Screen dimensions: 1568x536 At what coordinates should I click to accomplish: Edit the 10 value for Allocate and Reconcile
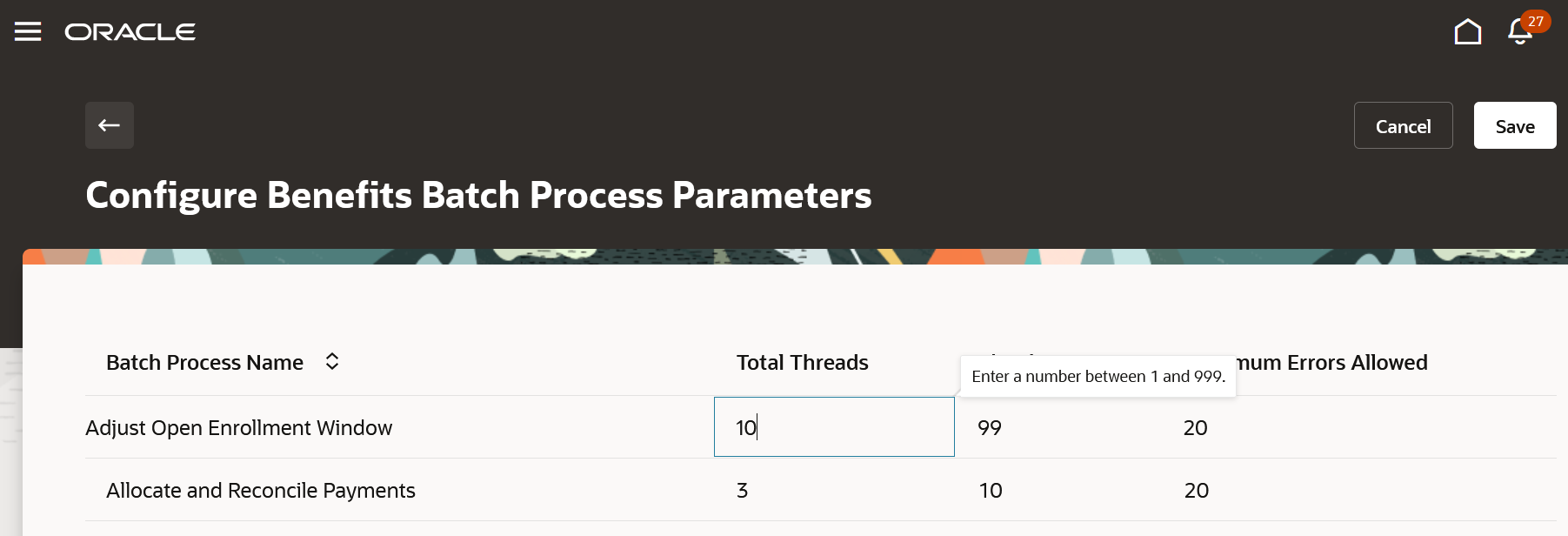[x=991, y=491]
